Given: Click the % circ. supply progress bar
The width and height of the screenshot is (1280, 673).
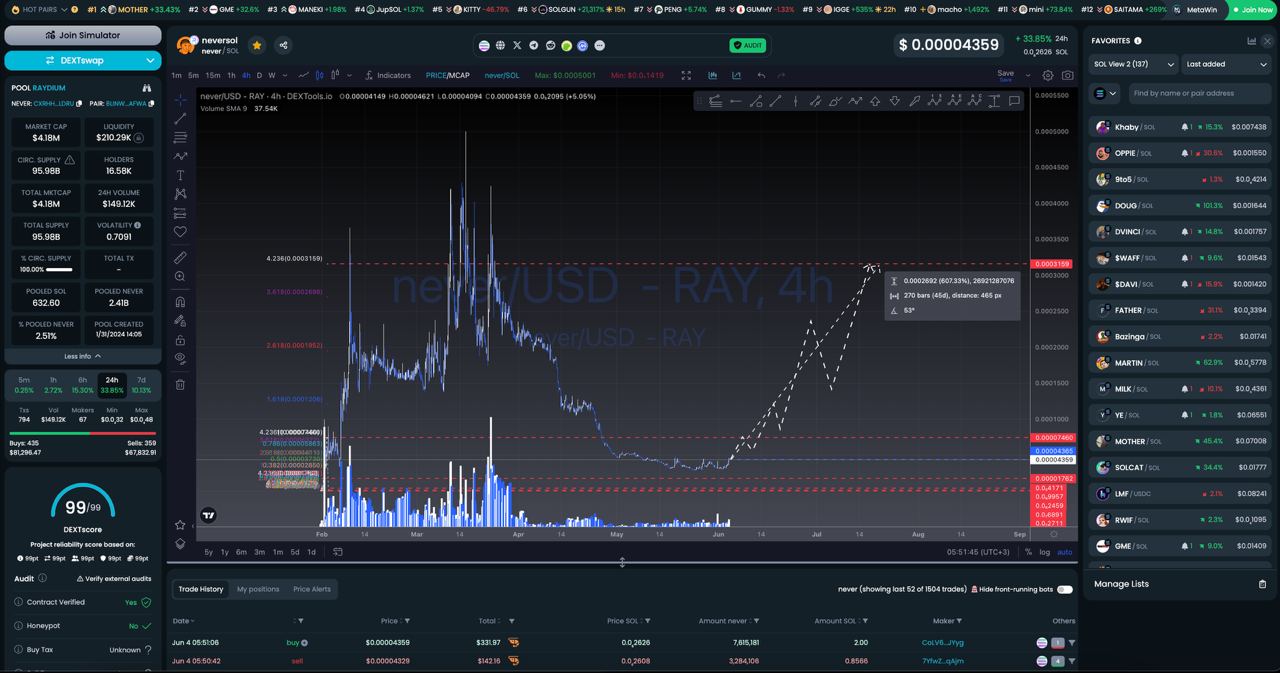Looking at the screenshot, I should (x=60, y=269).
